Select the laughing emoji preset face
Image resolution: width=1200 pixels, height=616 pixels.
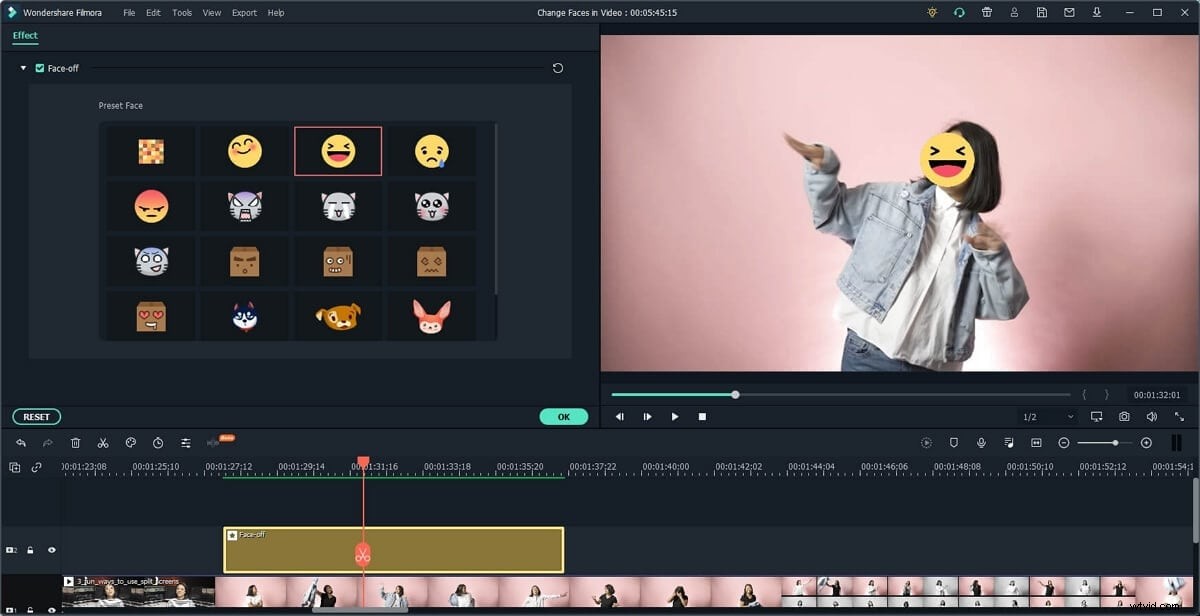[338, 150]
